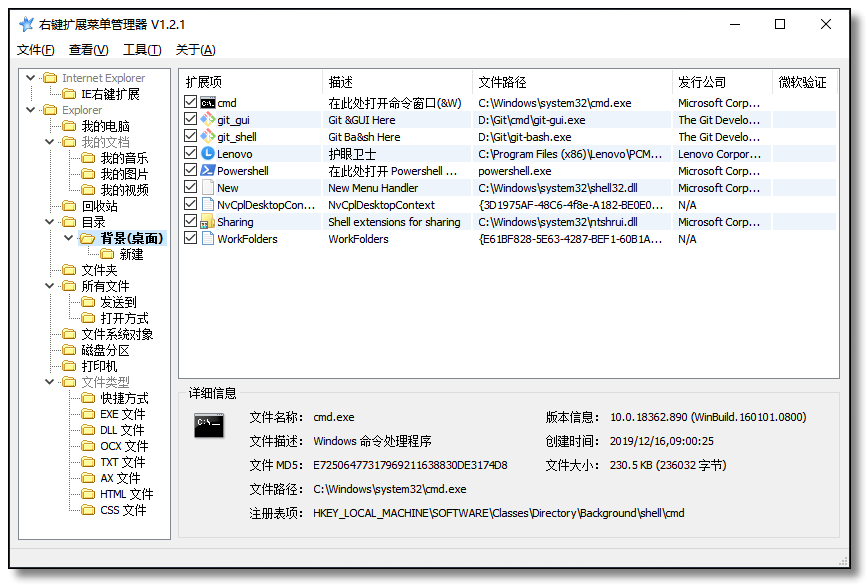Select the Sharing extension icon
Viewport: 867px width, 585px height.
click(208, 222)
